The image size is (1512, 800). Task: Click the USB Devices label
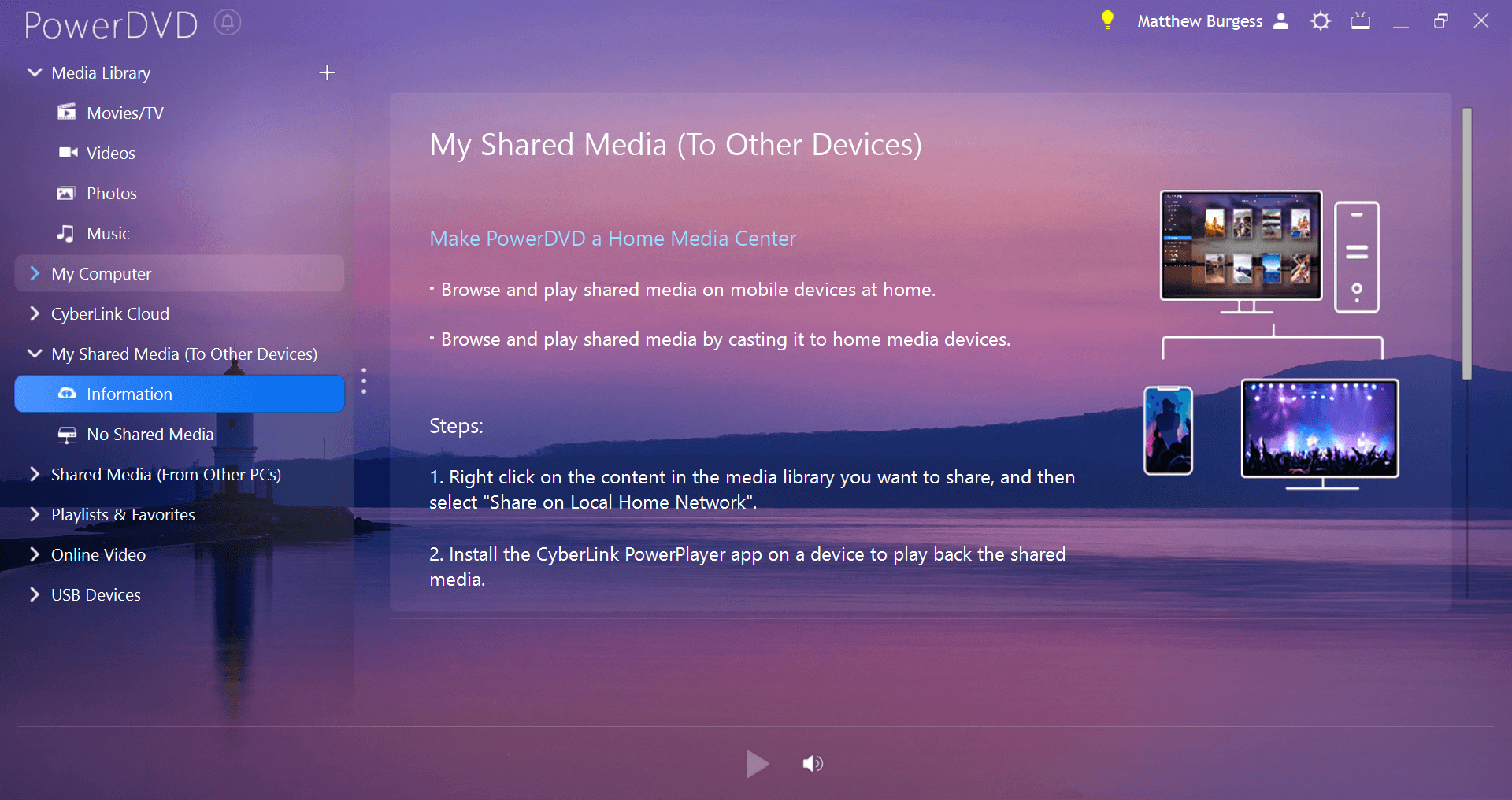click(96, 594)
